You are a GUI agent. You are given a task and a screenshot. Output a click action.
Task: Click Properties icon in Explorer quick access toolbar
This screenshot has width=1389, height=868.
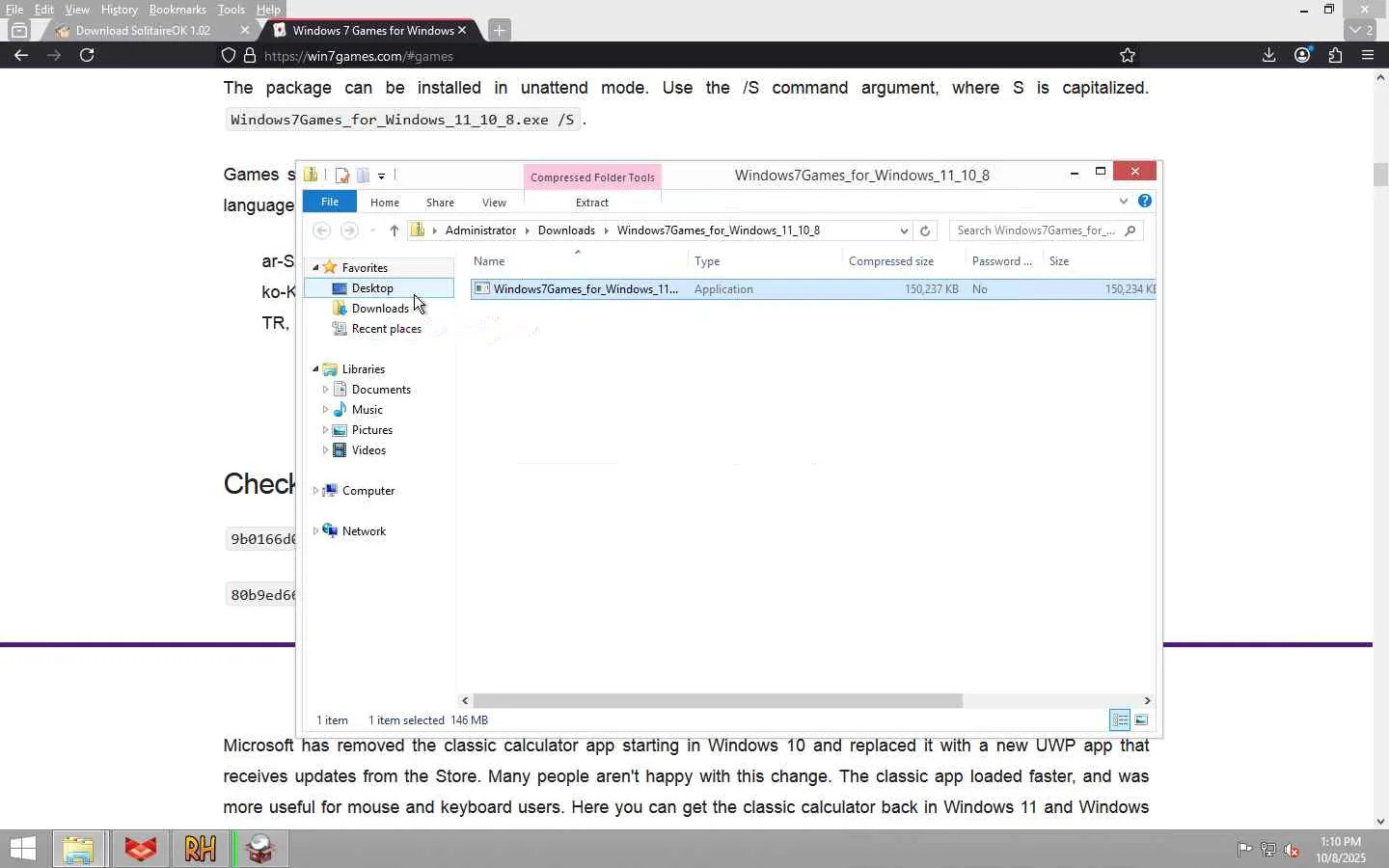click(341, 175)
